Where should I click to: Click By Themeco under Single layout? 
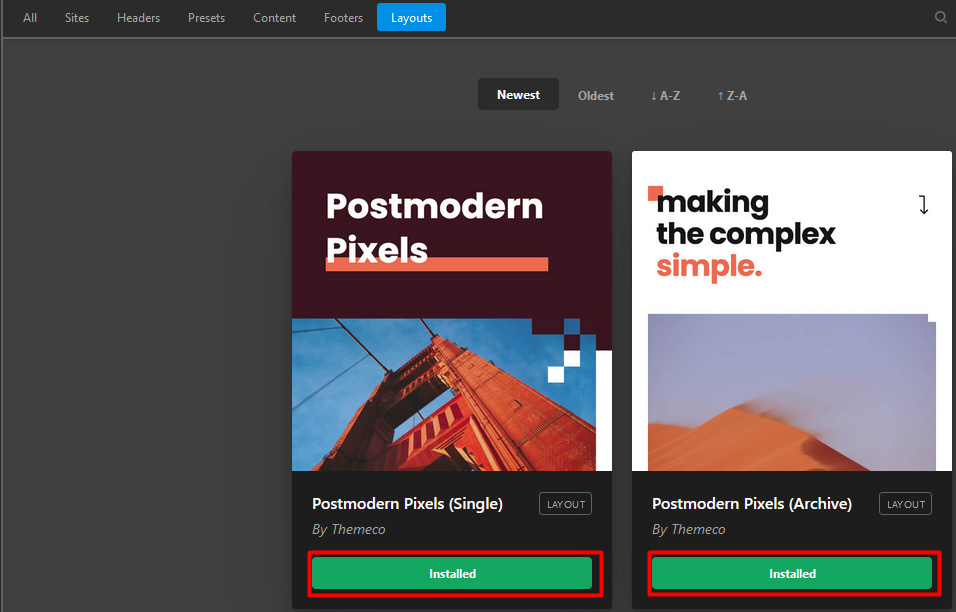pos(349,529)
